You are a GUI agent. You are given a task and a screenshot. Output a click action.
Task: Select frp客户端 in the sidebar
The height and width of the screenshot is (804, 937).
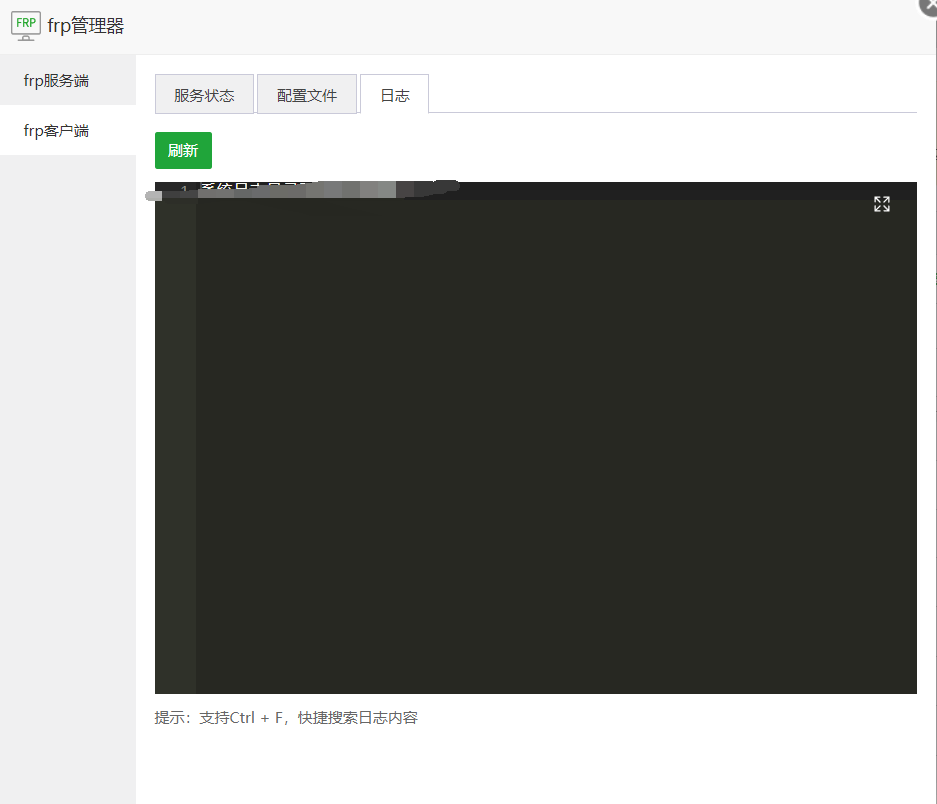tap(57, 131)
